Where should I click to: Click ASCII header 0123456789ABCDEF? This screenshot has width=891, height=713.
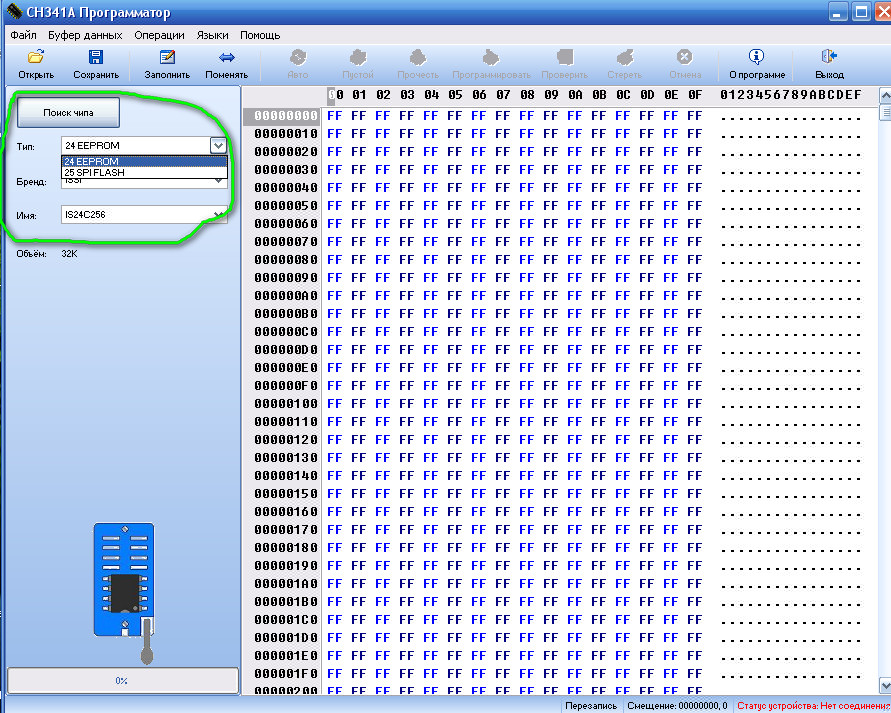791,95
